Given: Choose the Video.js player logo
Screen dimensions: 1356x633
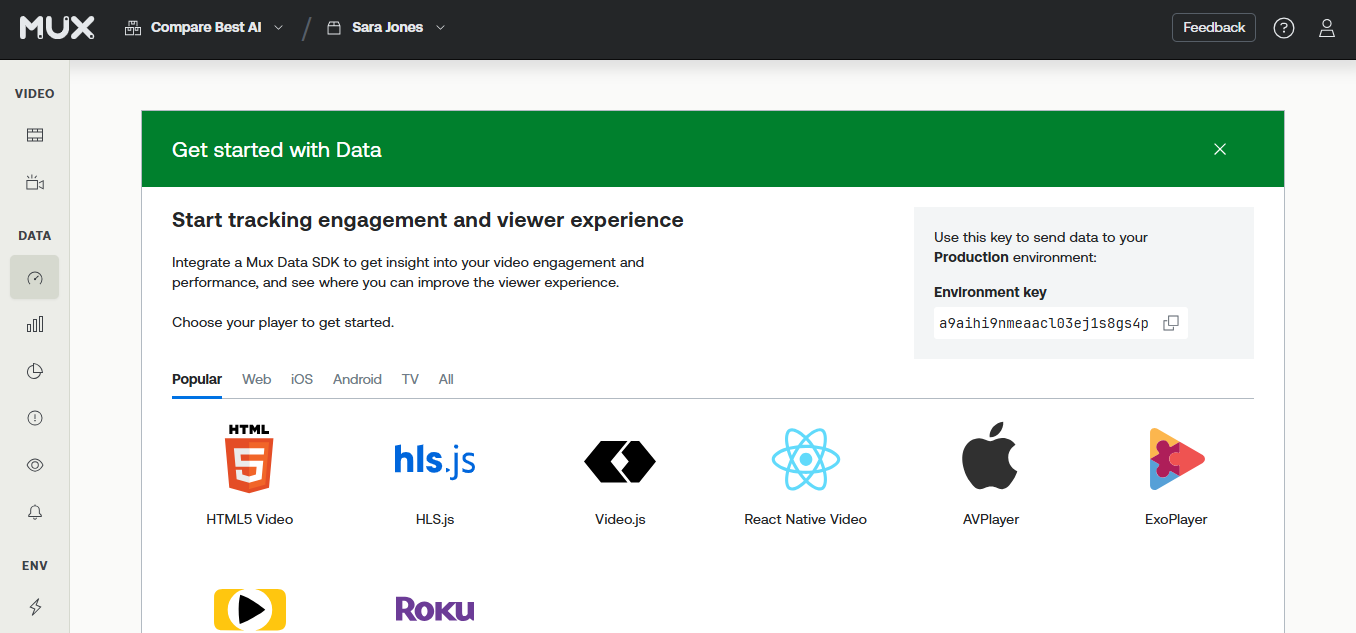Looking at the screenshot, I should point(620,461).
